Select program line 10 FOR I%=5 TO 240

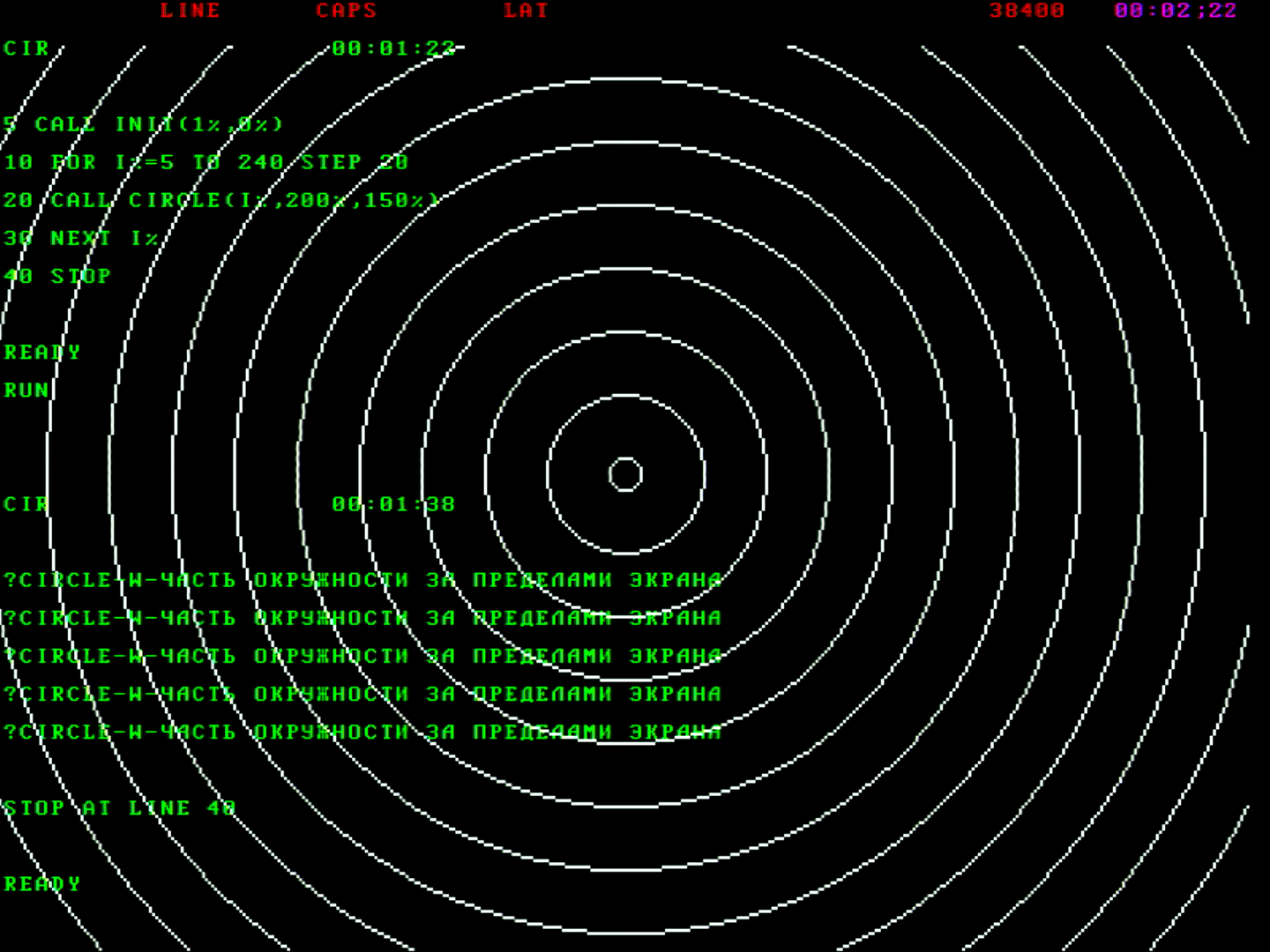[206, 162]
